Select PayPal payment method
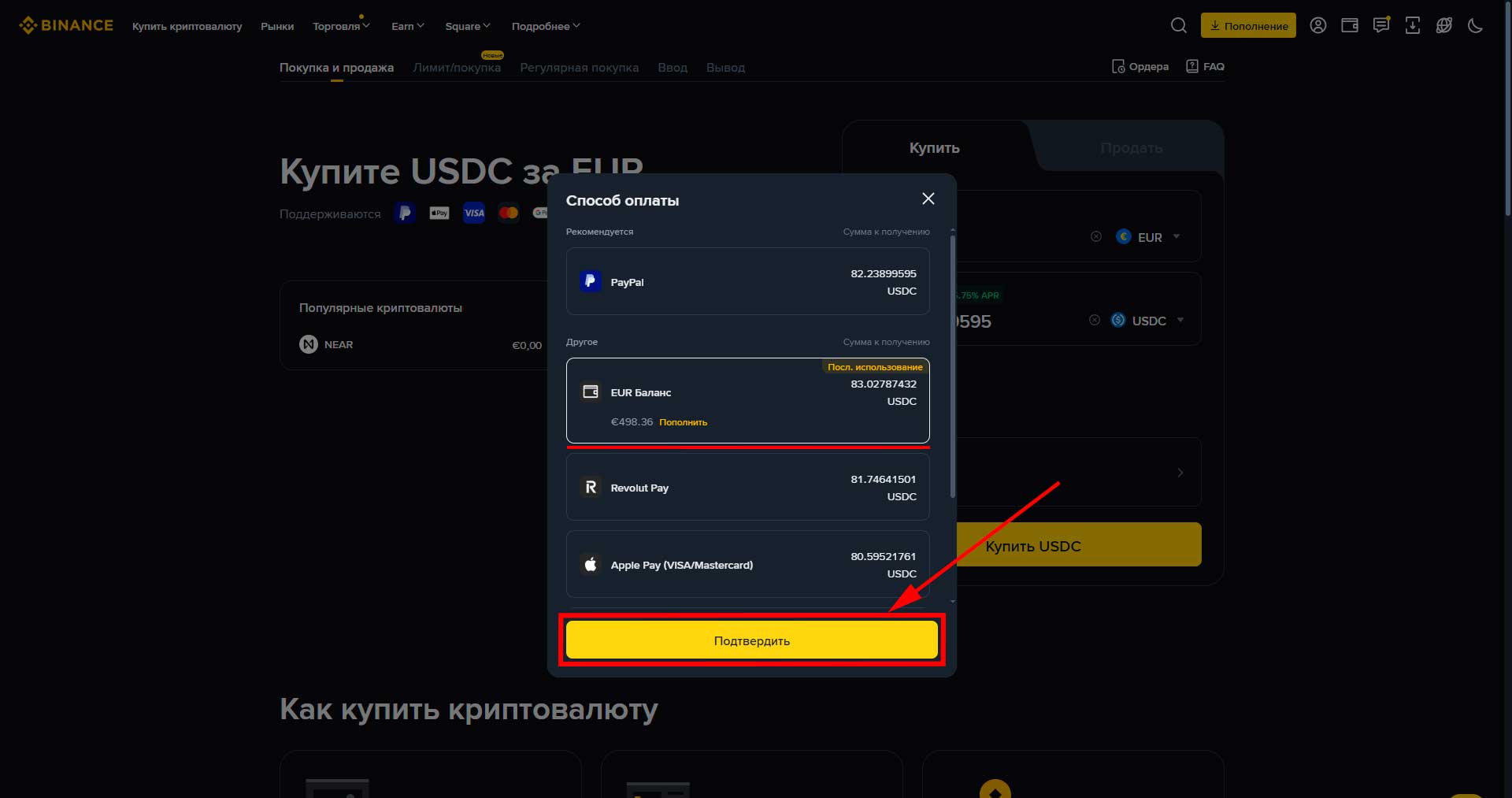This screenshot has height=798, width=1512. point(747,281)
